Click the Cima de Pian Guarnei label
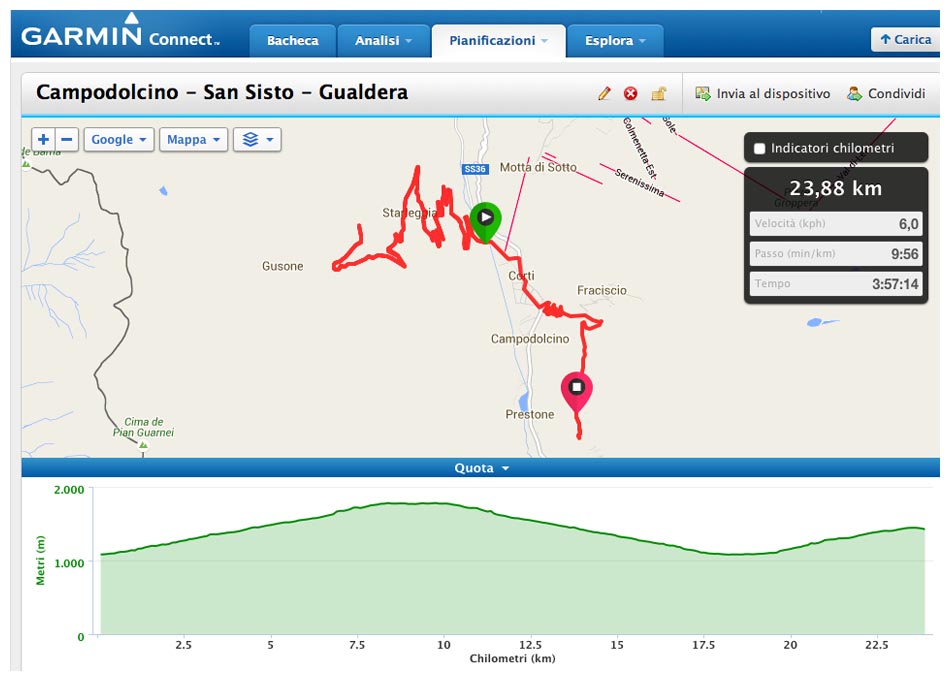 pyautogui.click(x=143, y=427)
